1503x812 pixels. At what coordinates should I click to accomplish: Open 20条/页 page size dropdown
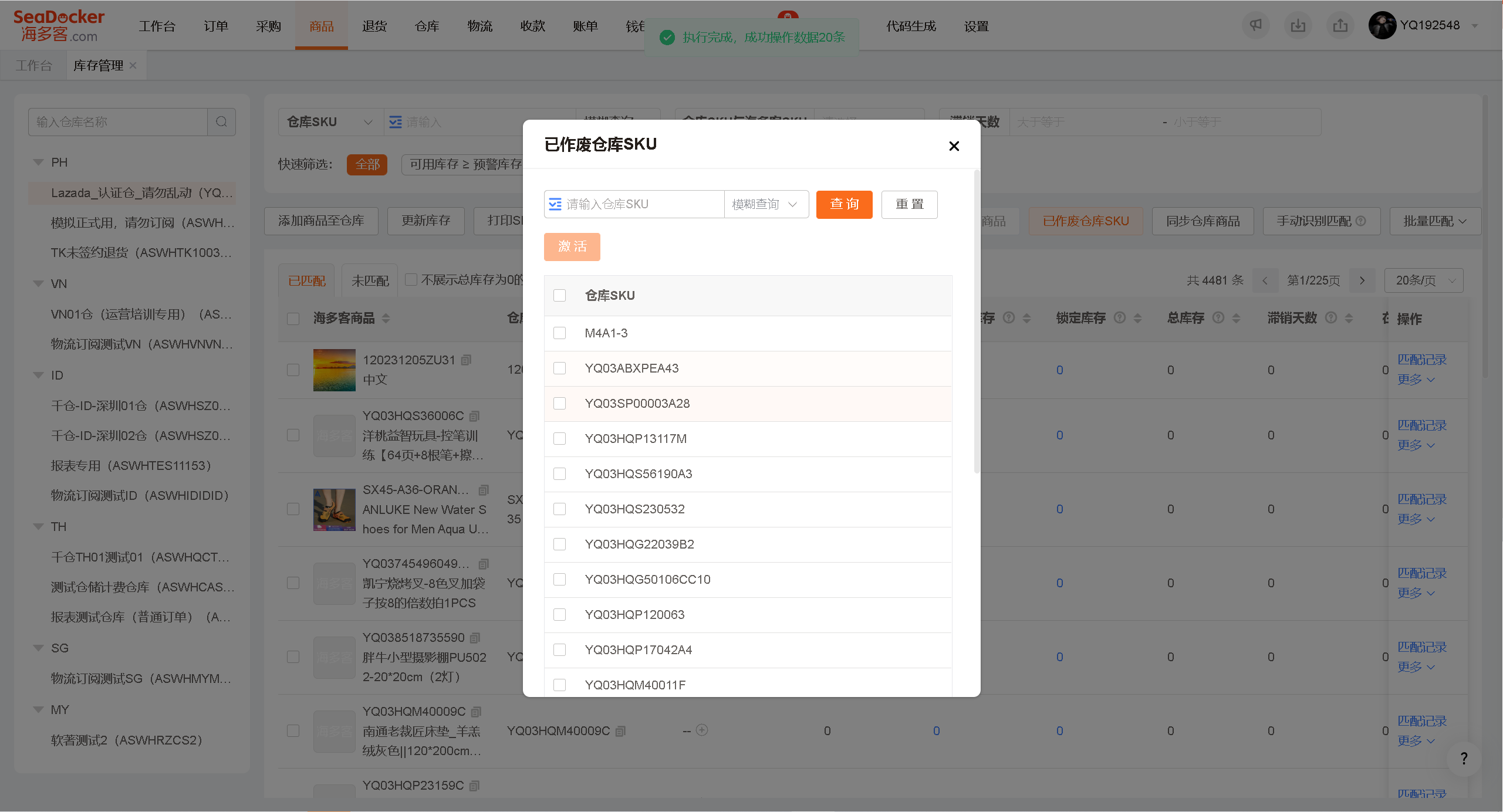[x=1423, y=280]
